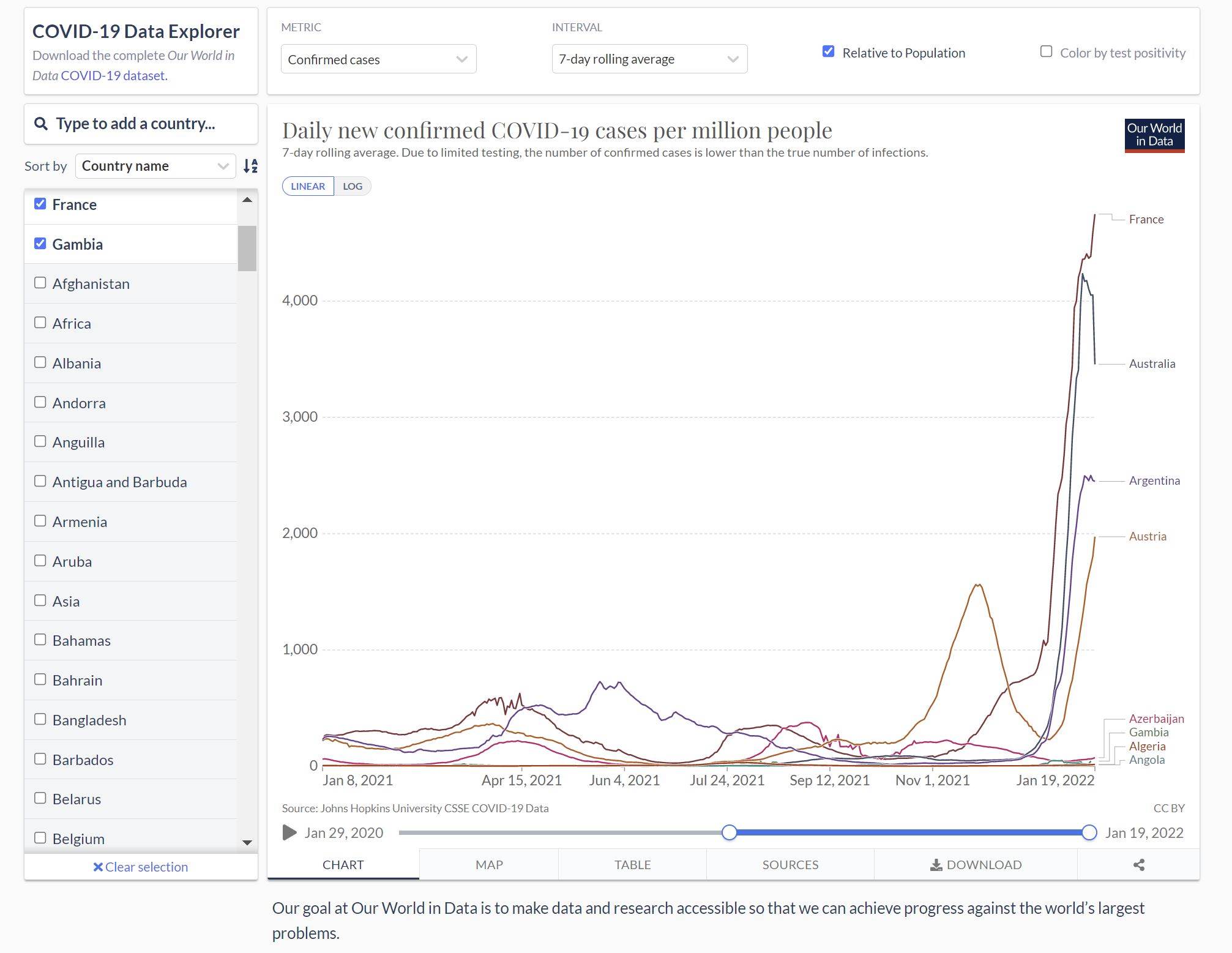Click the timeline start handle

pos(729,832)
